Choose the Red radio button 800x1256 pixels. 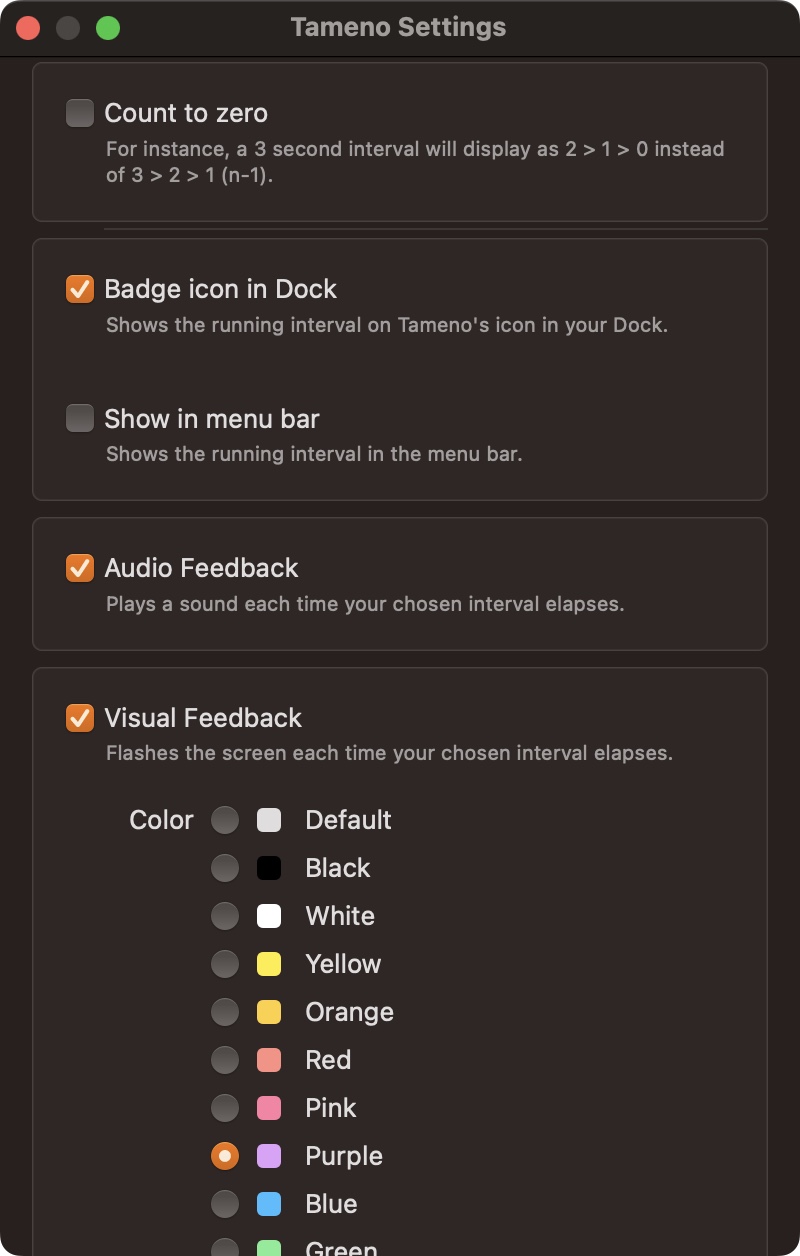point(225,1060)
